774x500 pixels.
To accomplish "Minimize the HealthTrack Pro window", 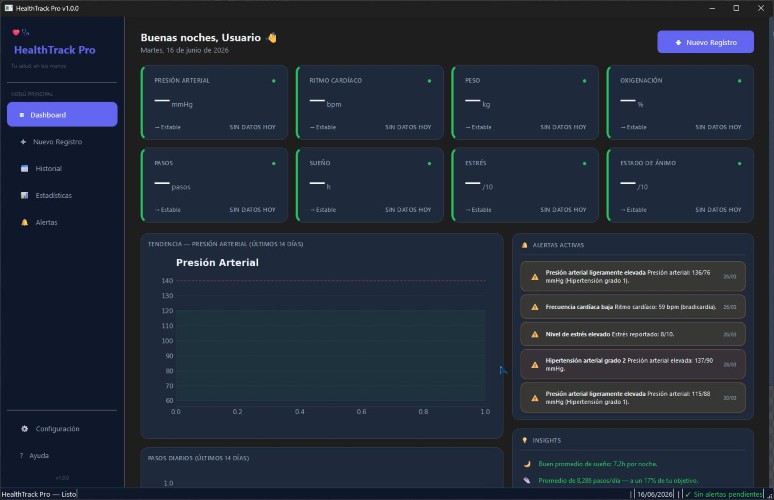I will [x=712, y=8].
